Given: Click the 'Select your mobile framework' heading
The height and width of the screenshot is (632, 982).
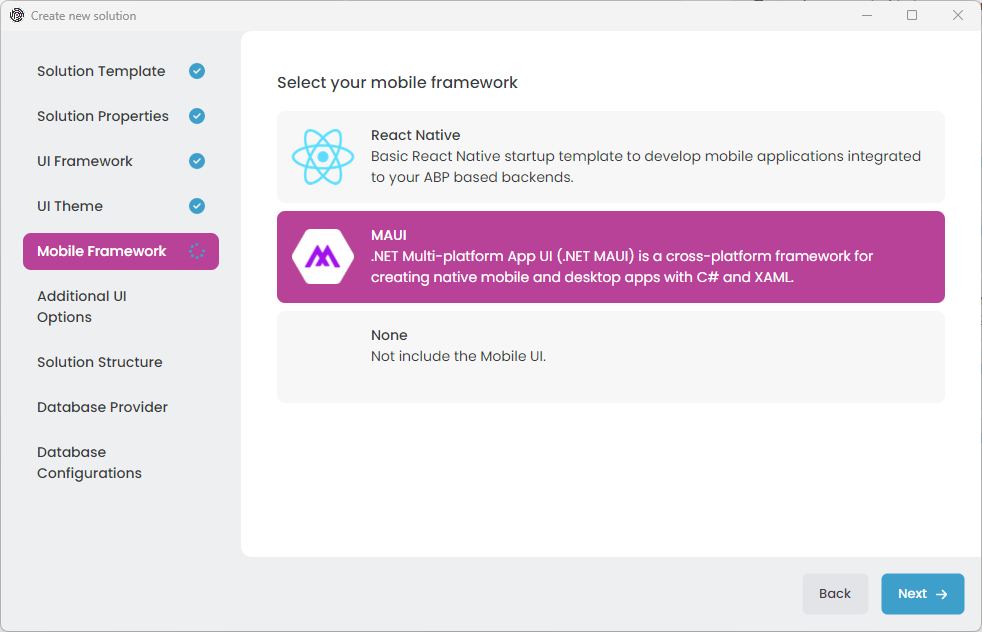Looking at the screenshot, I should (397, 83).
